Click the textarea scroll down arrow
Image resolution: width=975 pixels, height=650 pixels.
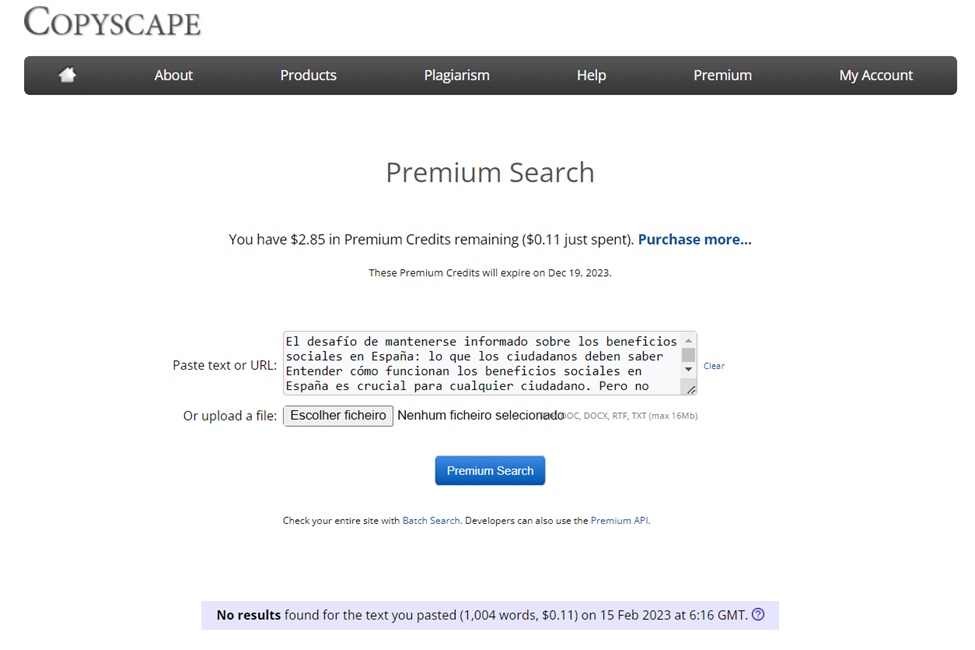pos(688,370)
